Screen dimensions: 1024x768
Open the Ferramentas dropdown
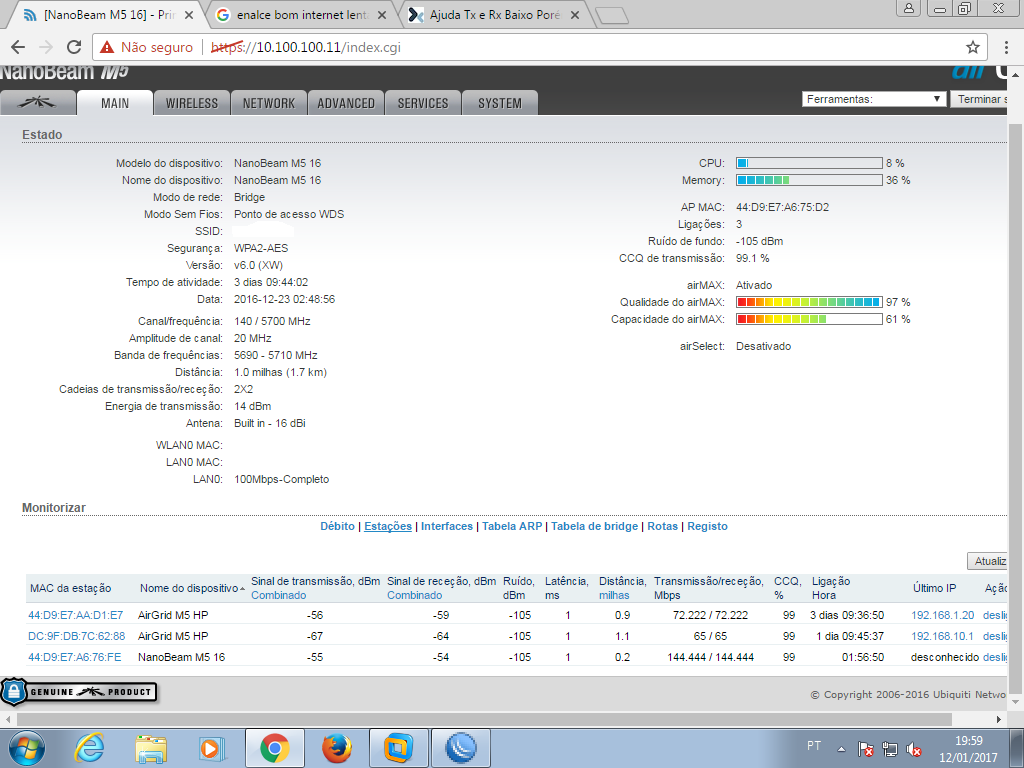874,99
